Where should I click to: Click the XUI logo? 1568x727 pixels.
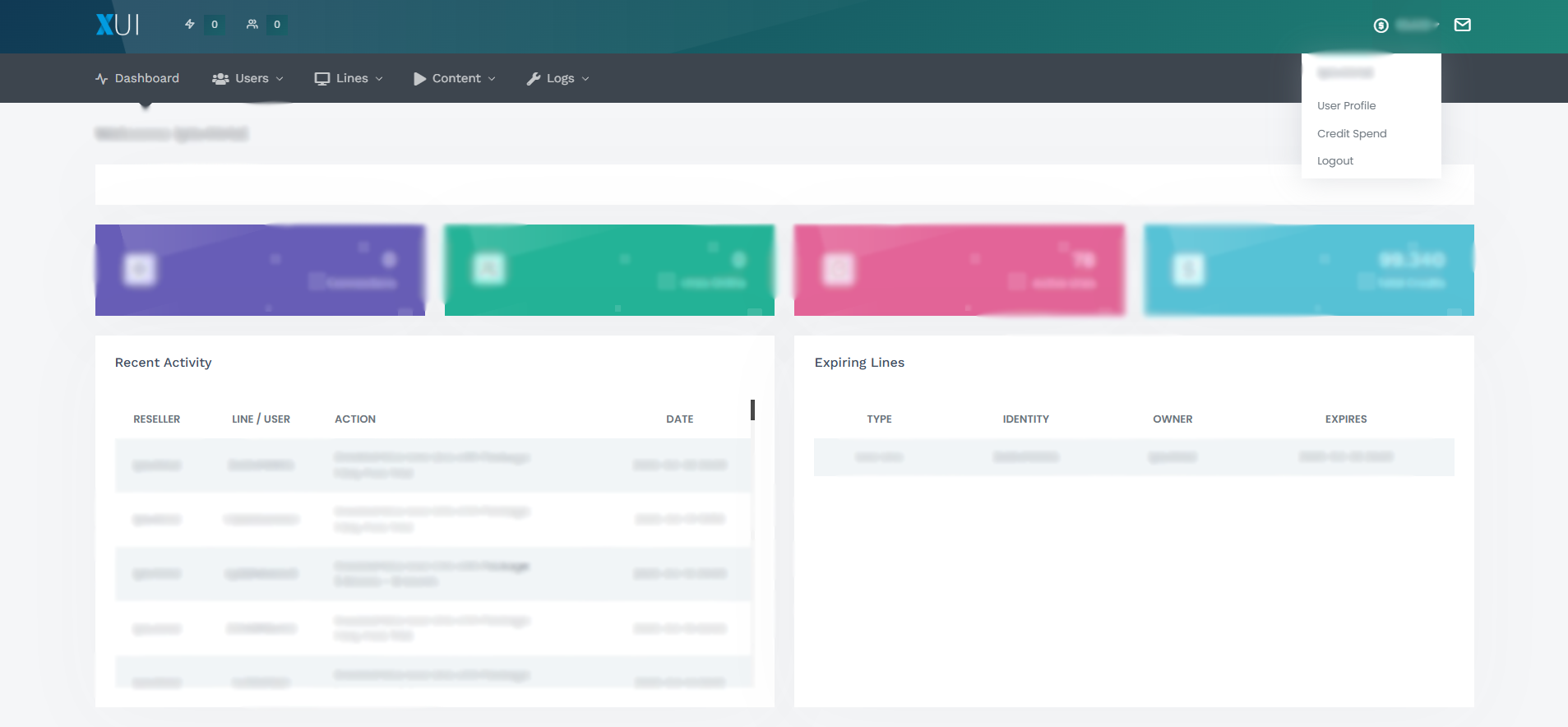point(117,25)
